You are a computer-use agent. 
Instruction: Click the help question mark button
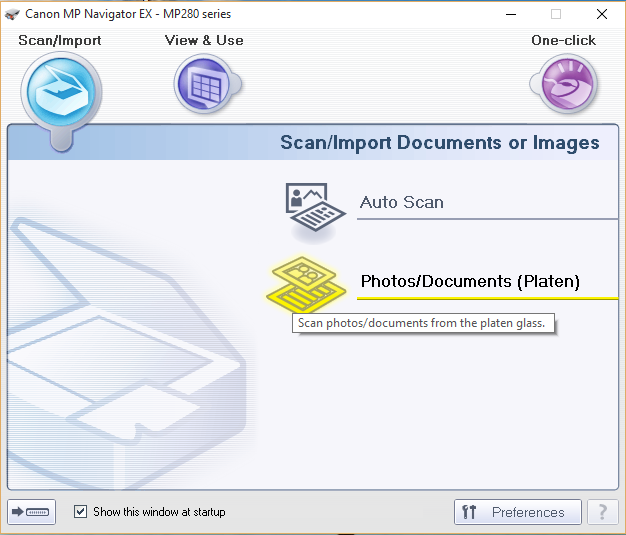(603, 511)
